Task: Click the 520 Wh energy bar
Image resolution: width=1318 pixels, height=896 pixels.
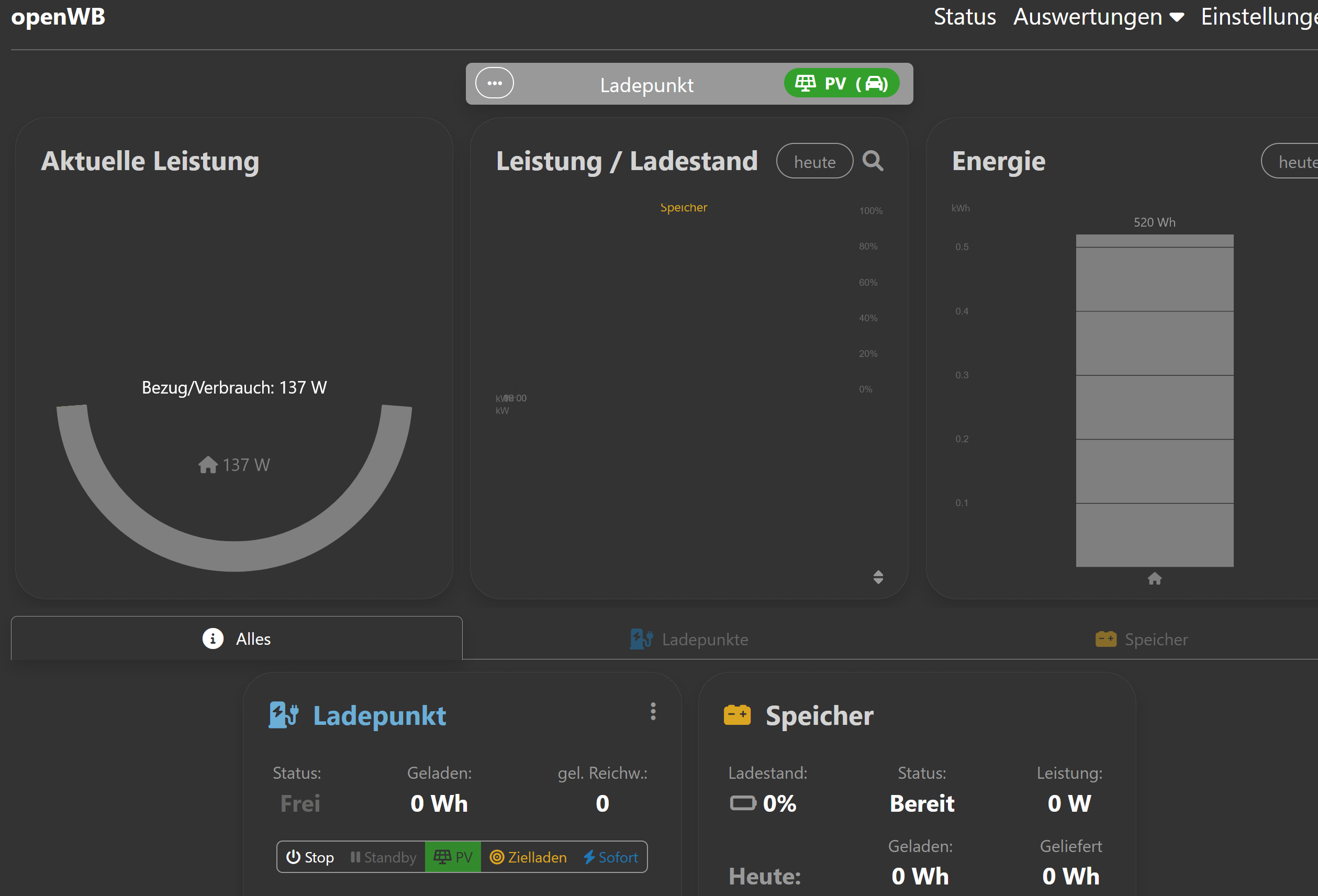Action: [x=1154, y=400]
